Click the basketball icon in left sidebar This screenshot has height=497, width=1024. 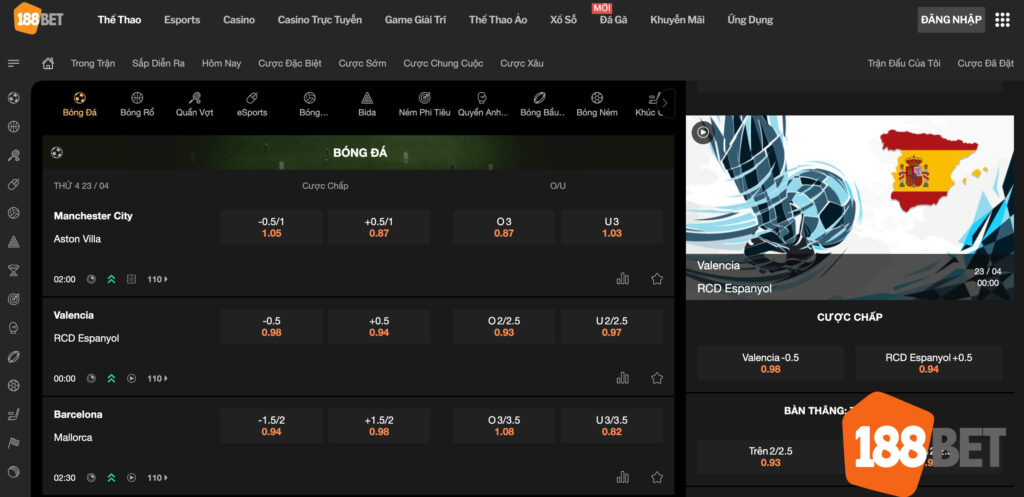[14, 127]
